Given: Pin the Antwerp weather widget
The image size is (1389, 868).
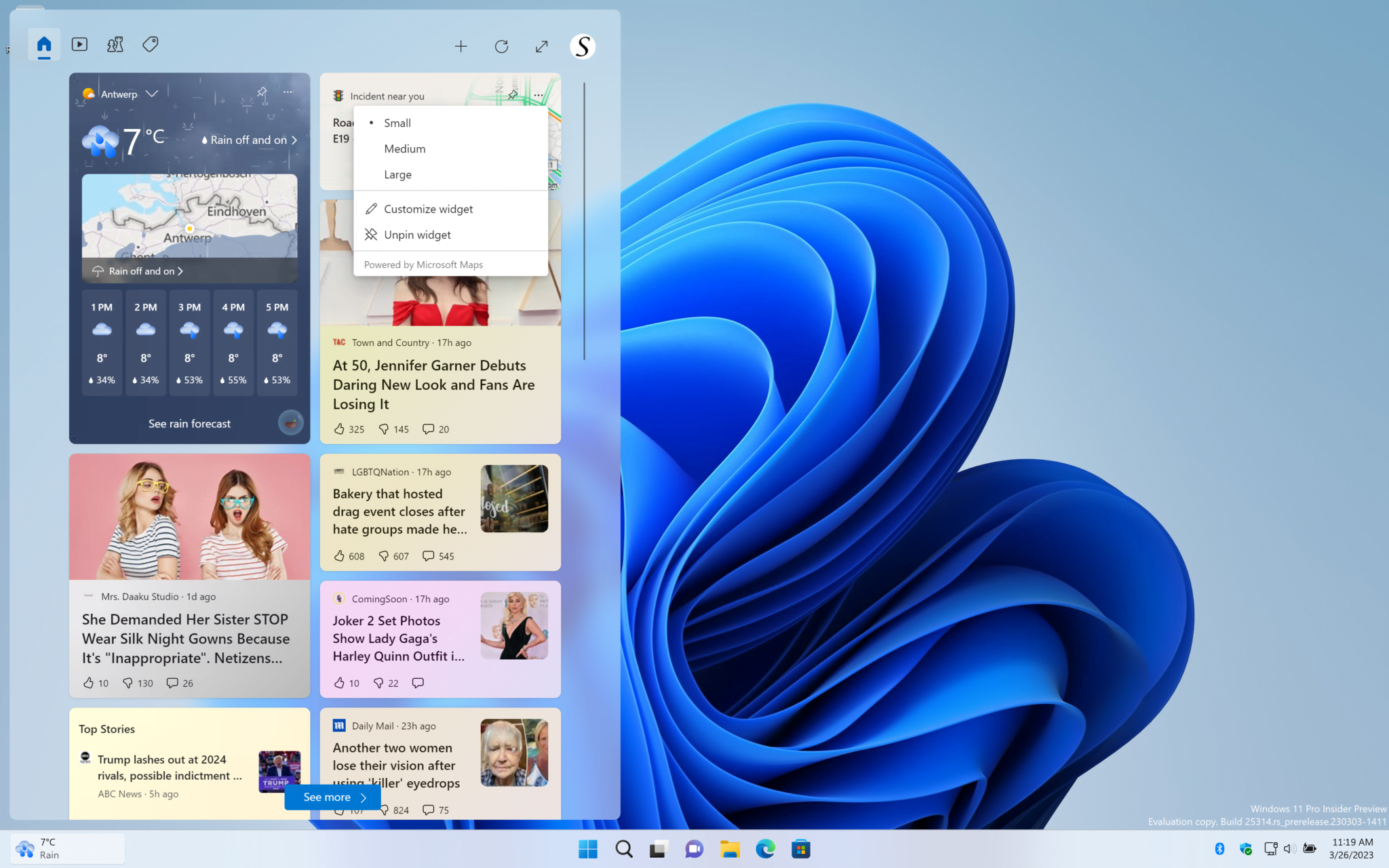Looking at the screenshot, I should click(261, 93).
